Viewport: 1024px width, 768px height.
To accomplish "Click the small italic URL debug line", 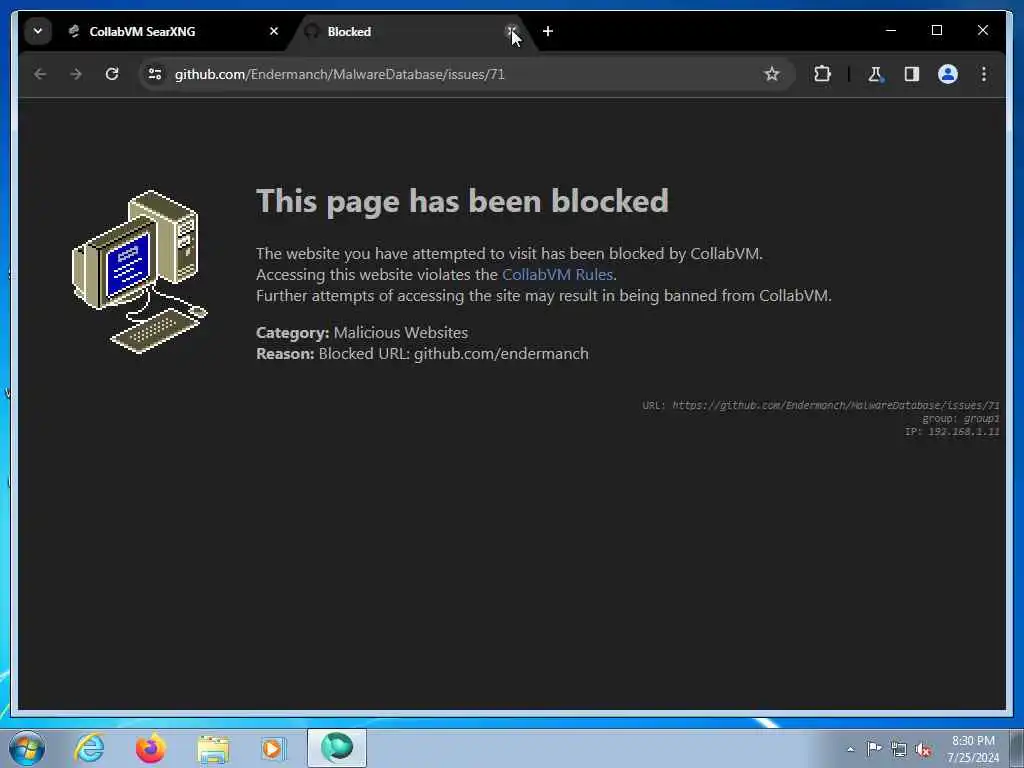I will pos(820,406).
